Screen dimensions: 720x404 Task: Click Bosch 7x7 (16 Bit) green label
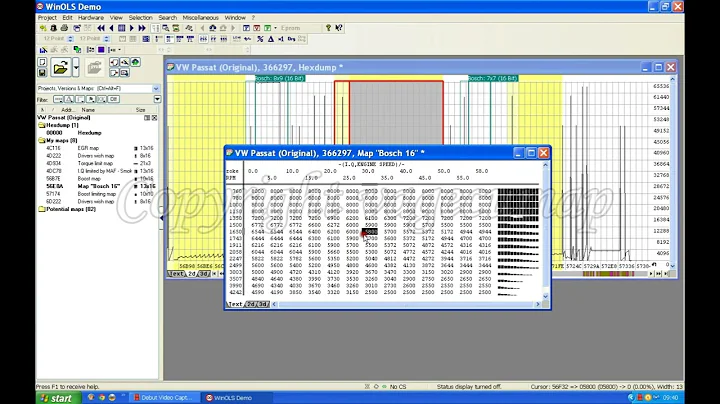pos(493,79)
